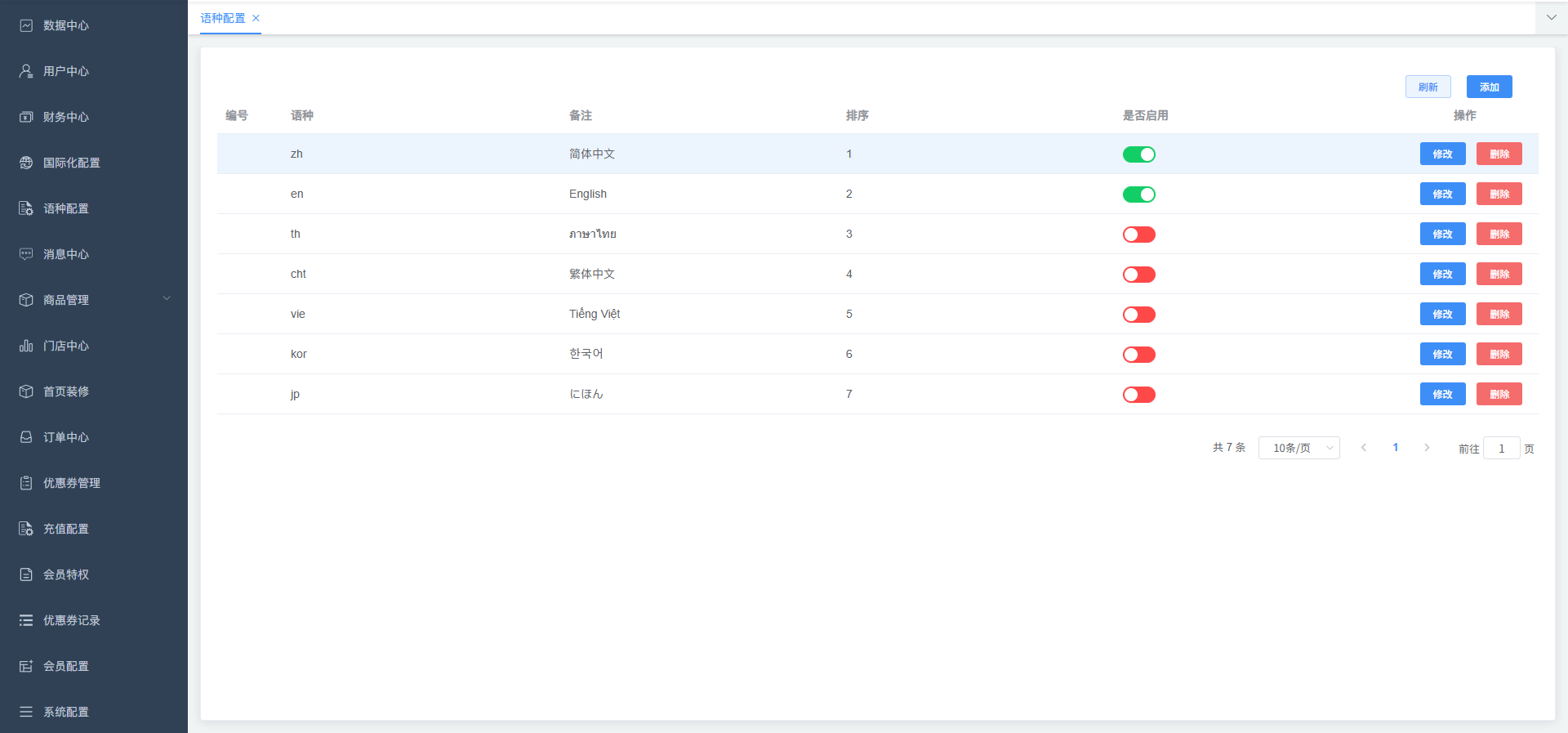The height and width of the screenshot is (733, 1568).
Task: Disable the zh 简体中文 language switch
Action: point(1138,154)
